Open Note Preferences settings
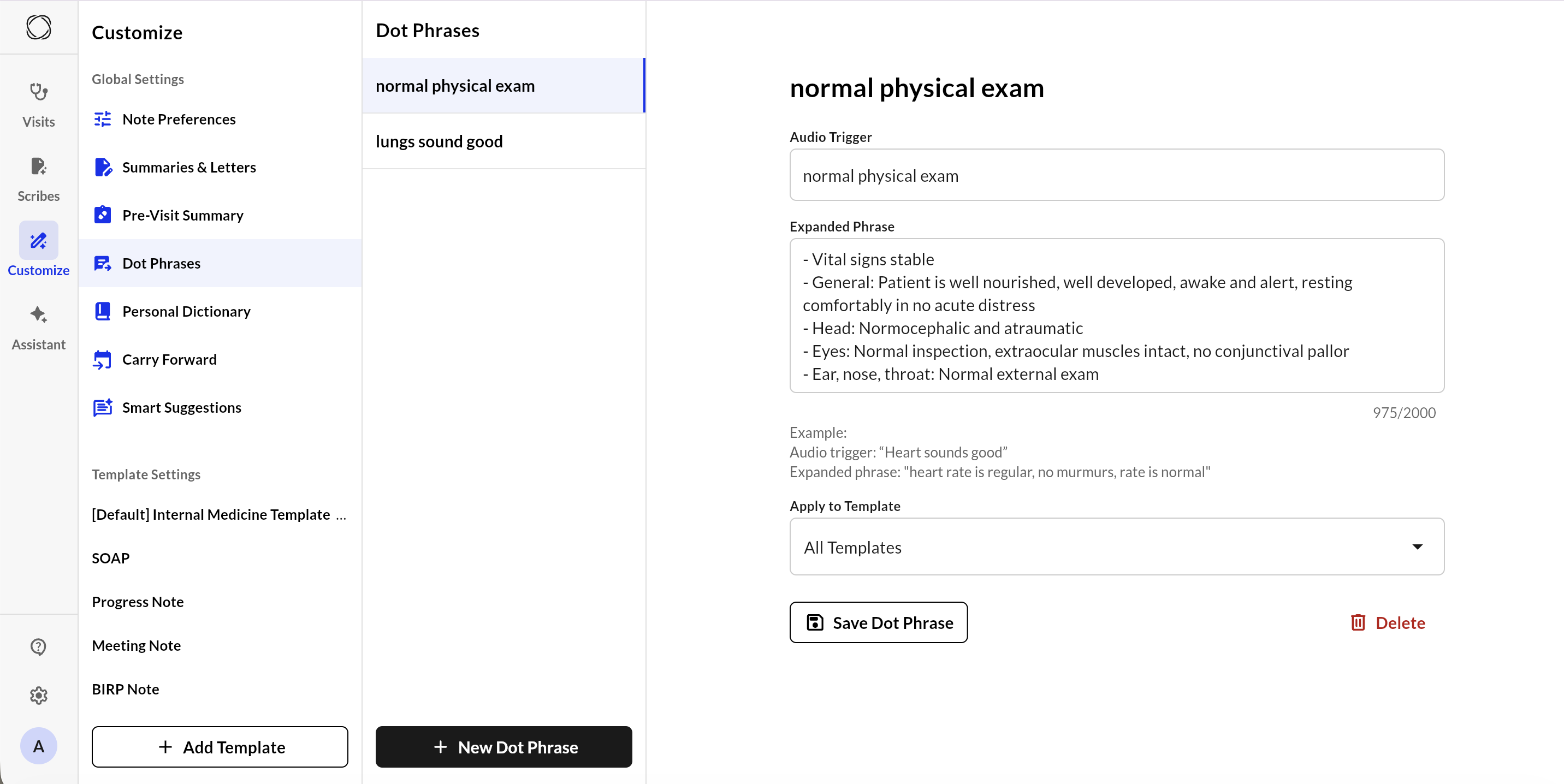Screen dimensions: 1564x784 click(179, 120)
